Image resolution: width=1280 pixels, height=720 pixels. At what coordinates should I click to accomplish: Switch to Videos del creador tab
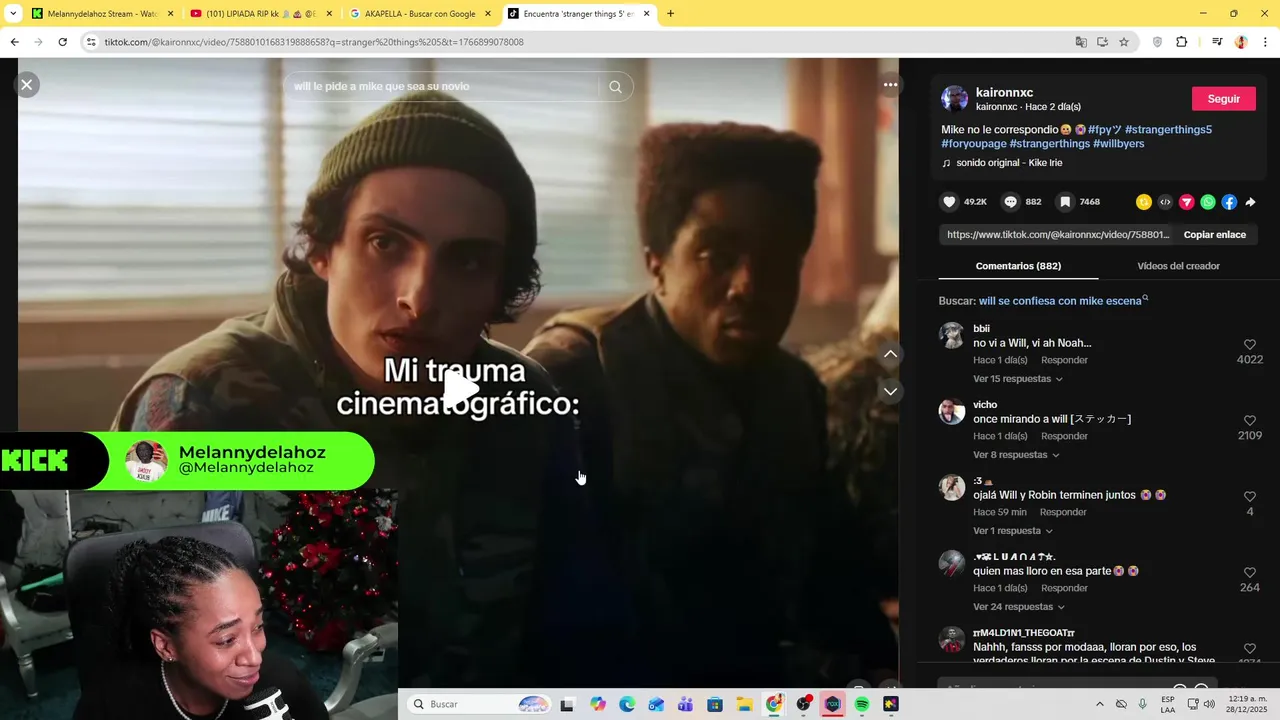1178,266
